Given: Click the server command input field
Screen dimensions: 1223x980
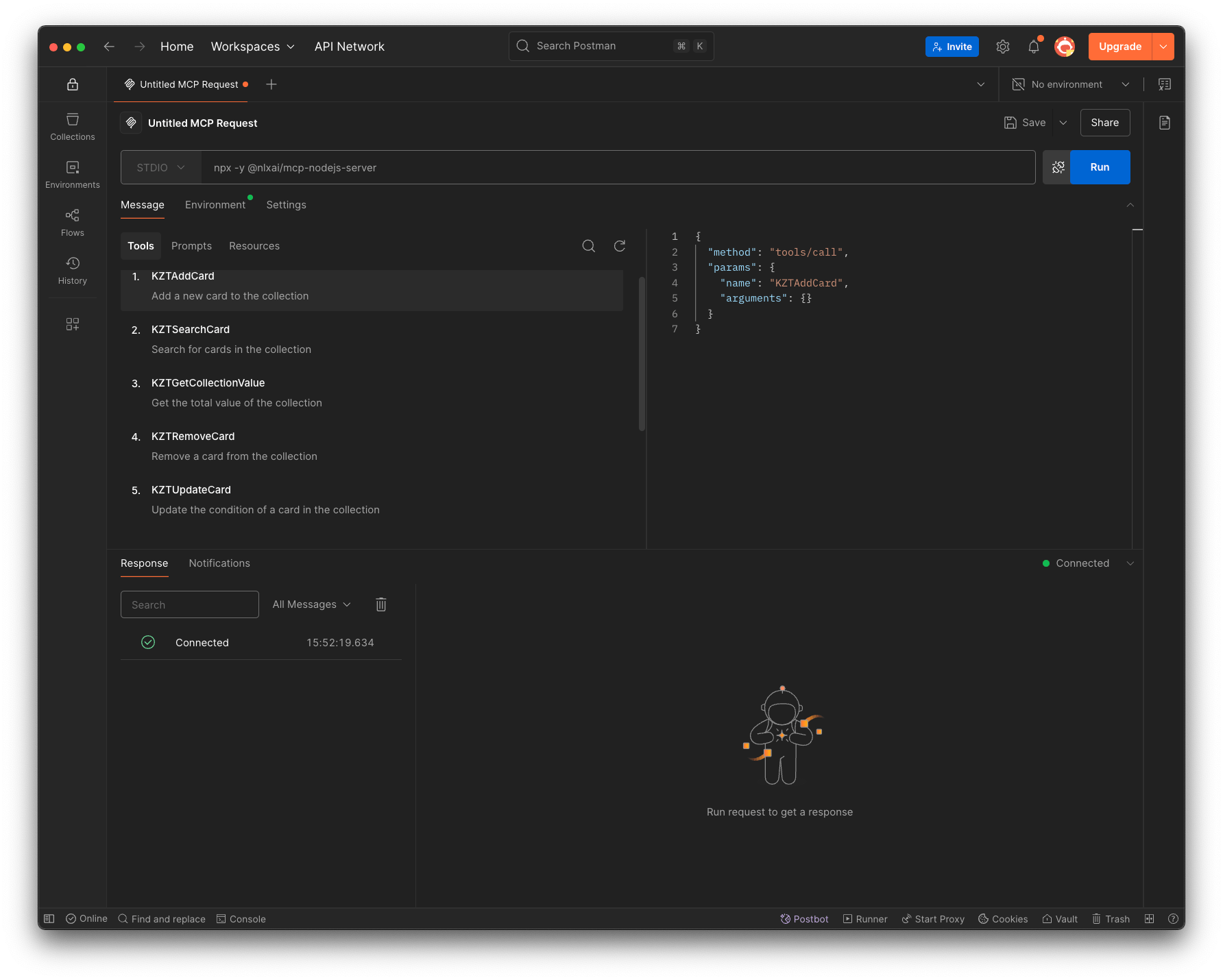Looking at the screenshot, I should [x=618, y=168].
